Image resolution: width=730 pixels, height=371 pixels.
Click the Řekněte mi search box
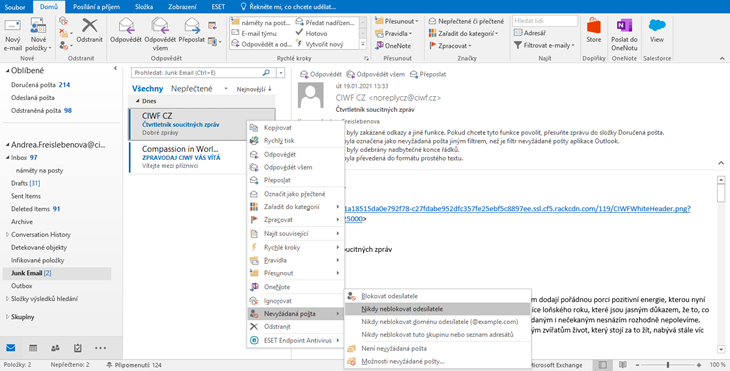click(x=288, y=7)
